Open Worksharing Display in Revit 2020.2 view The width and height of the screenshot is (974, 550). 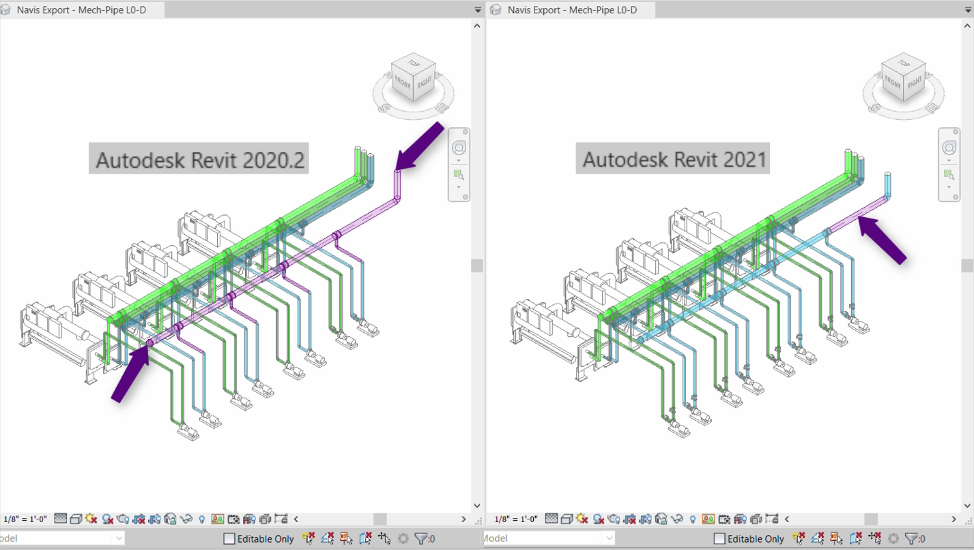pyautogui.click(x=217, y=518)
